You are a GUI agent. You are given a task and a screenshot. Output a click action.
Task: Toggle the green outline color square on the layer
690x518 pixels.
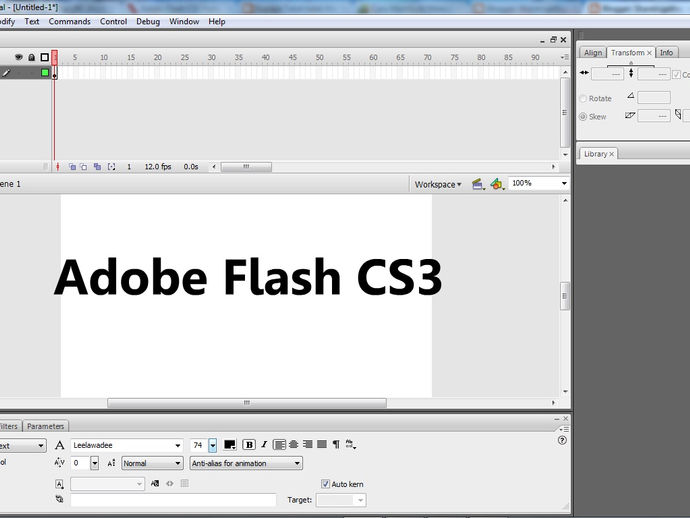coord(45,73)
